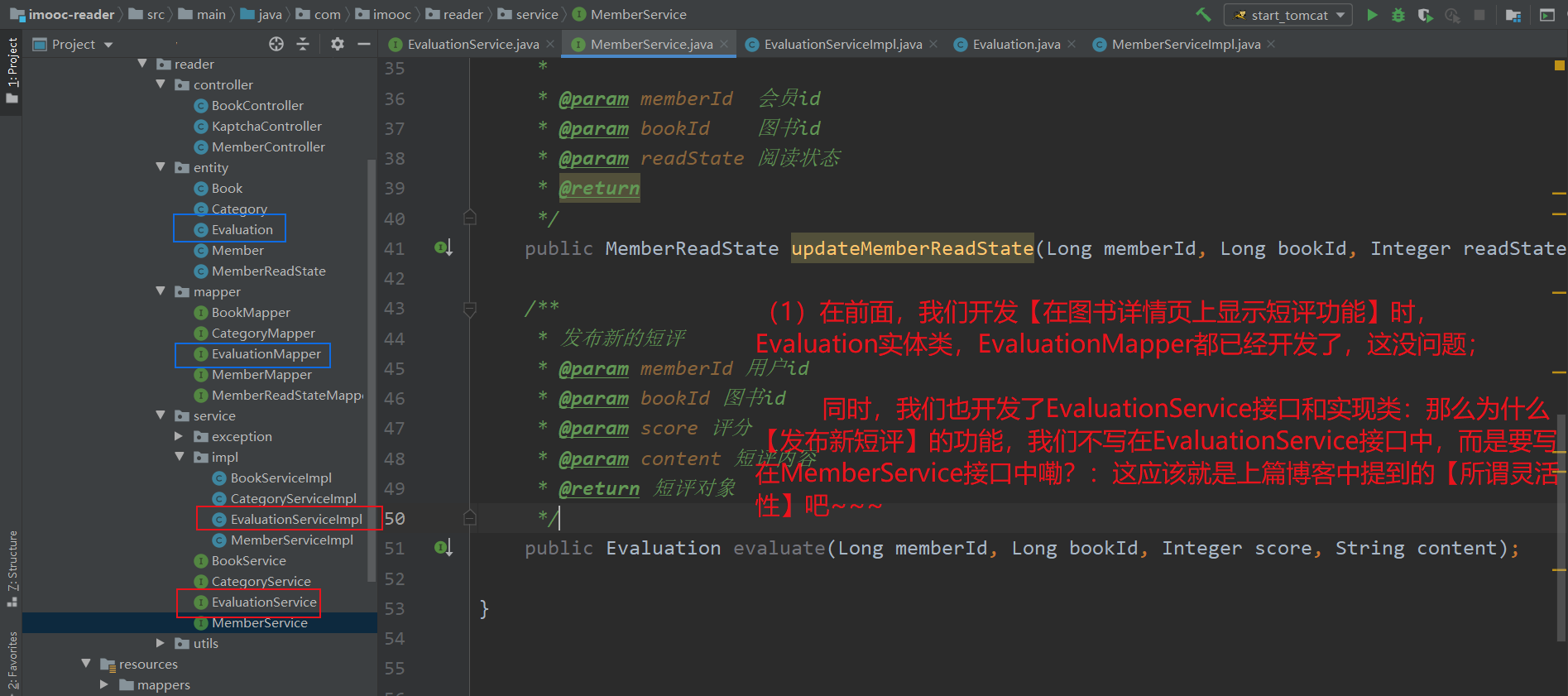Switch to the EvaluationServiceImpl.java tab
The height and width of the screenshot is (696, 1568).
point(842,44)
